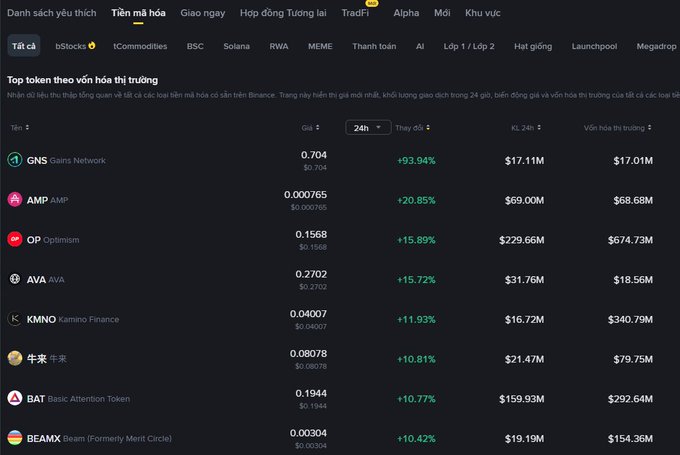Click the +10.81% change value
The height and width of the screenshot is (455, 680).
click(x=416, y=359)
